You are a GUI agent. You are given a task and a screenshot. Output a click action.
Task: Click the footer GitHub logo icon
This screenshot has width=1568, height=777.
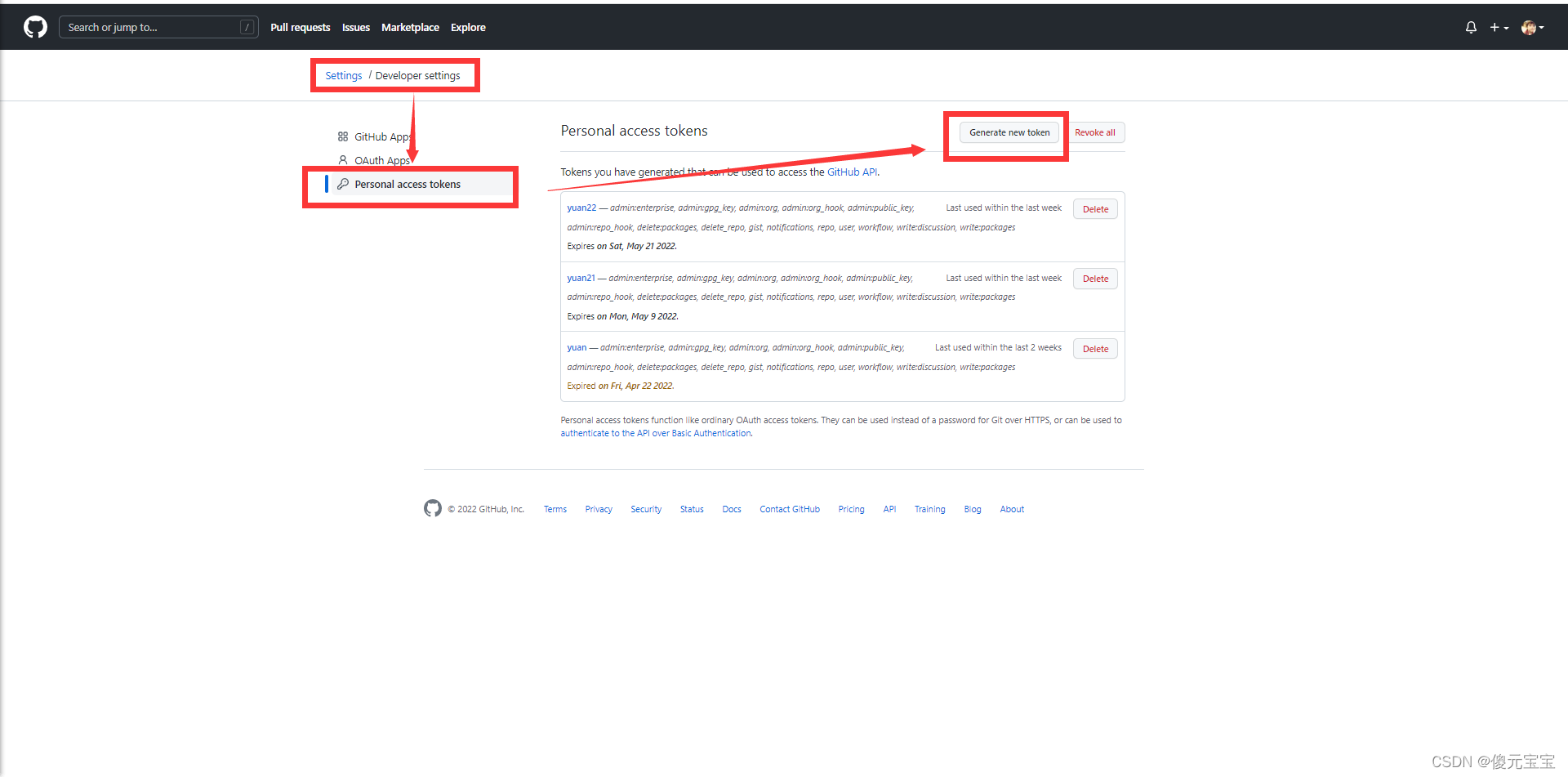click(433, 508)
